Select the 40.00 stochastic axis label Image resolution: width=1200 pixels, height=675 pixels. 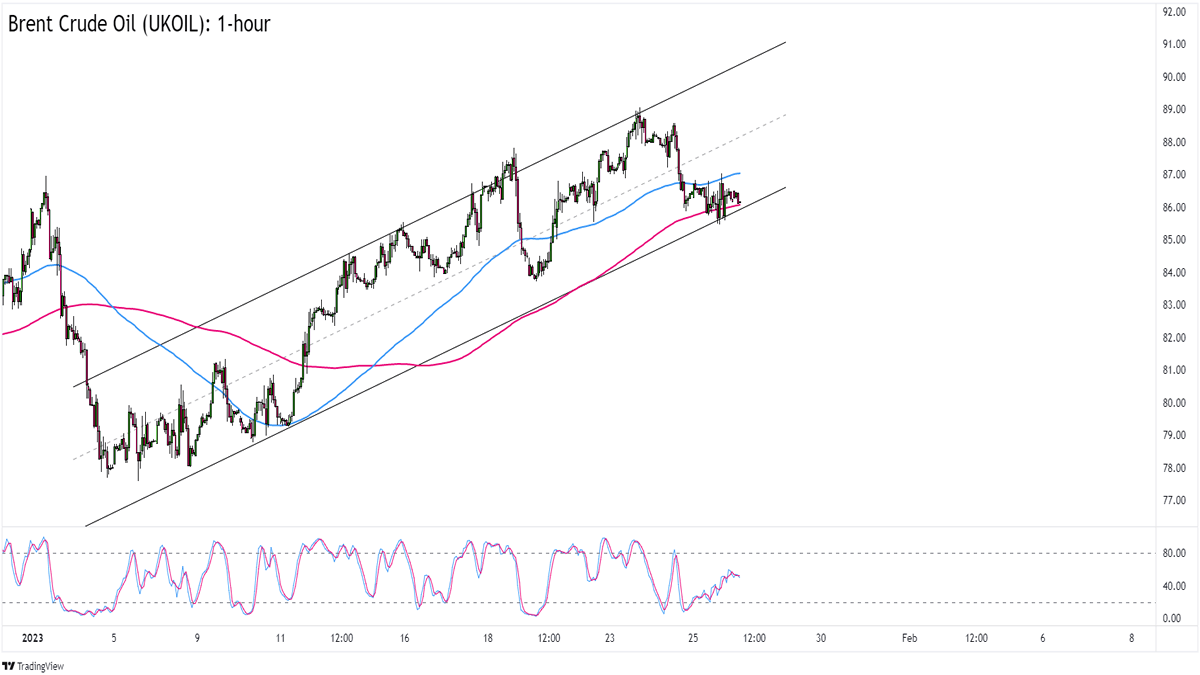(x=1172, y=586)
